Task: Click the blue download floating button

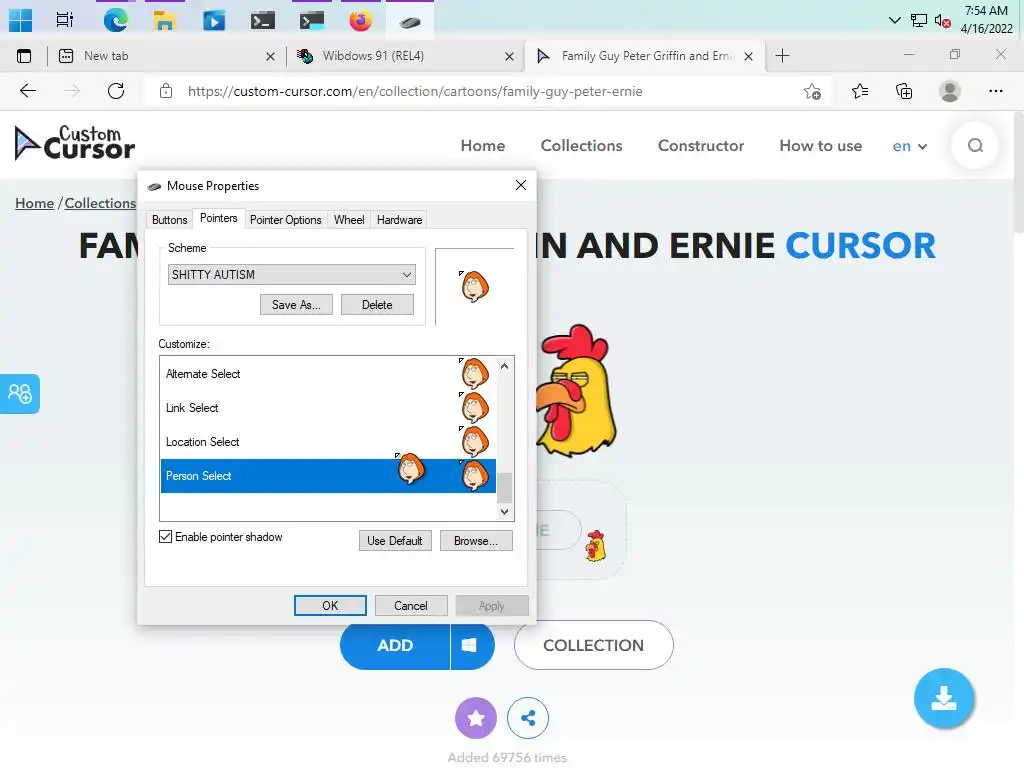Action: (x=944, y=698)
